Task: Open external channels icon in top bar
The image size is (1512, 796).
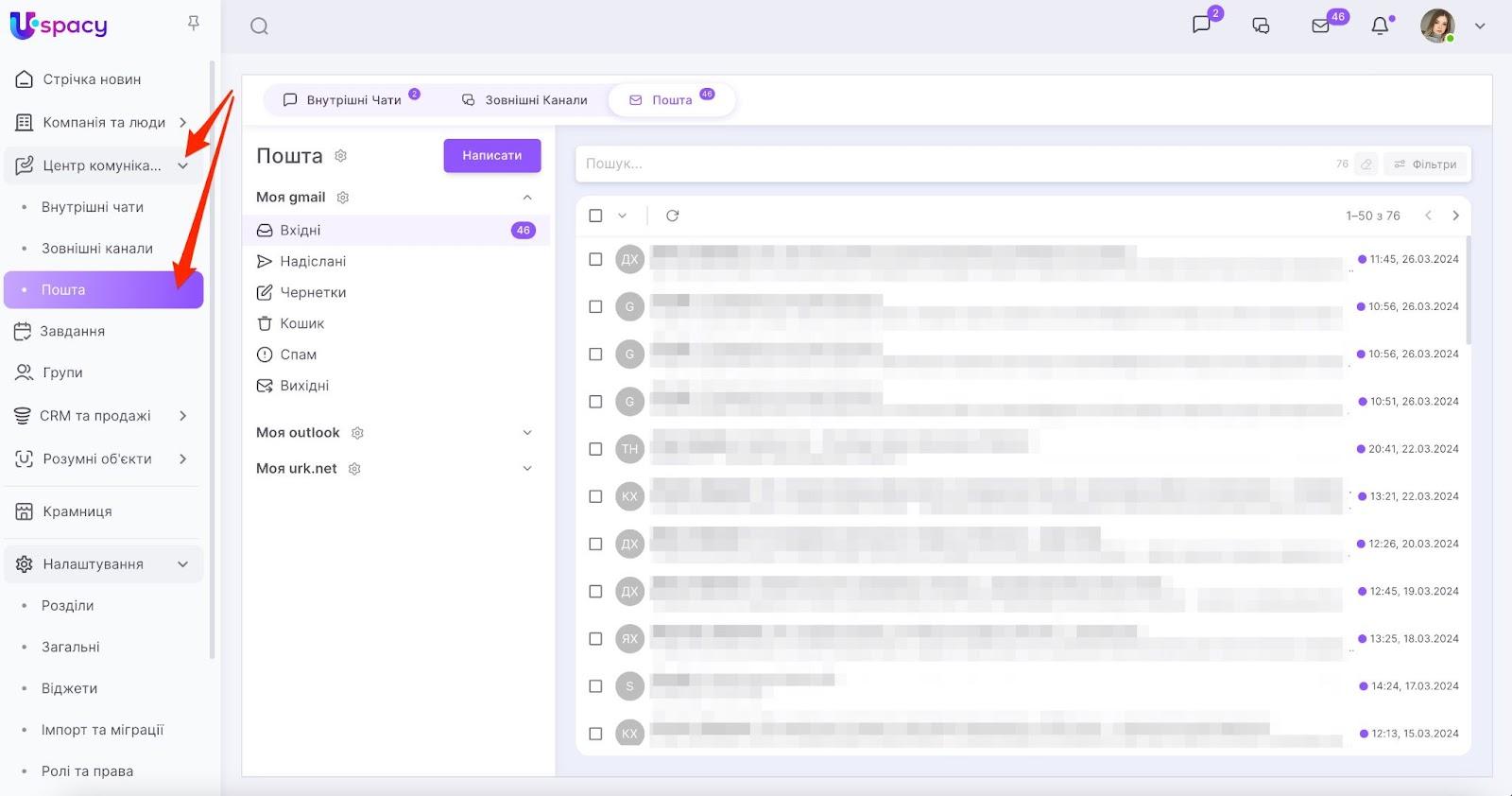Action: click(1261, 26)
